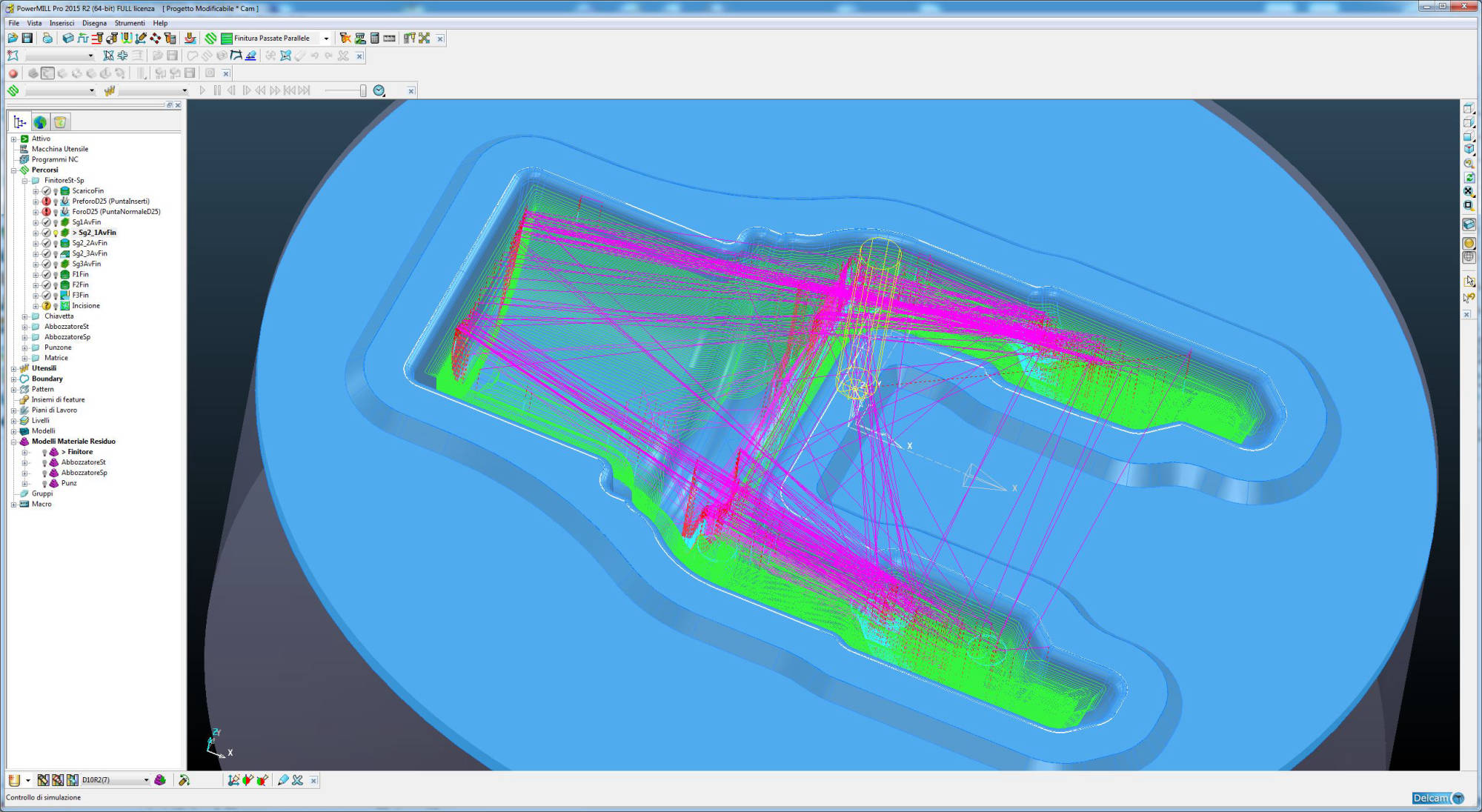Toggle the bulb beside Finitore stock model
Image resolution: width=1482 pixels, height=812 pixels.
tap(44, 452)
